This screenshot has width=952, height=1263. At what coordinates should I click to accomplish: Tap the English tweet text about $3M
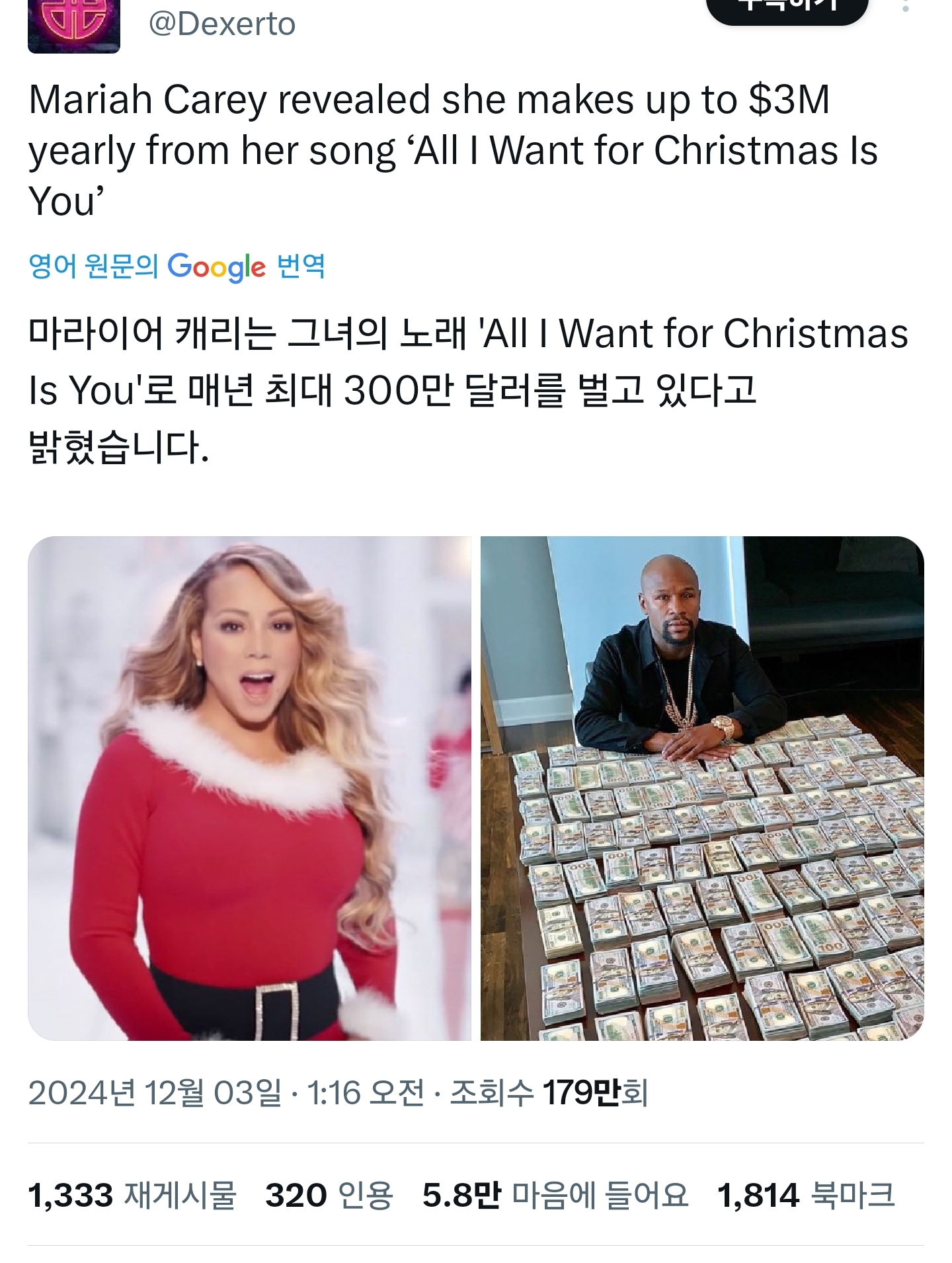(454, 150)
